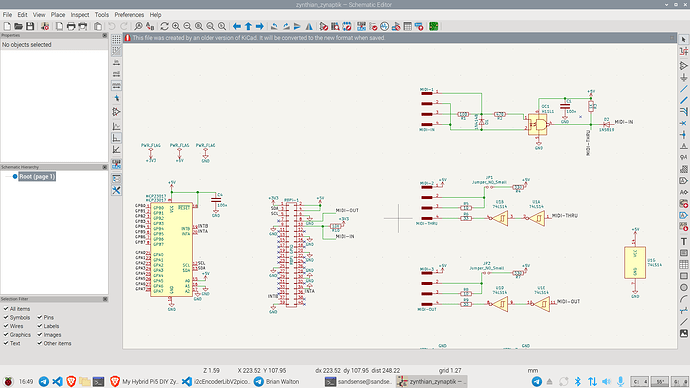
Task: Close the Selection Filter panel
Action: coord(105,299)
